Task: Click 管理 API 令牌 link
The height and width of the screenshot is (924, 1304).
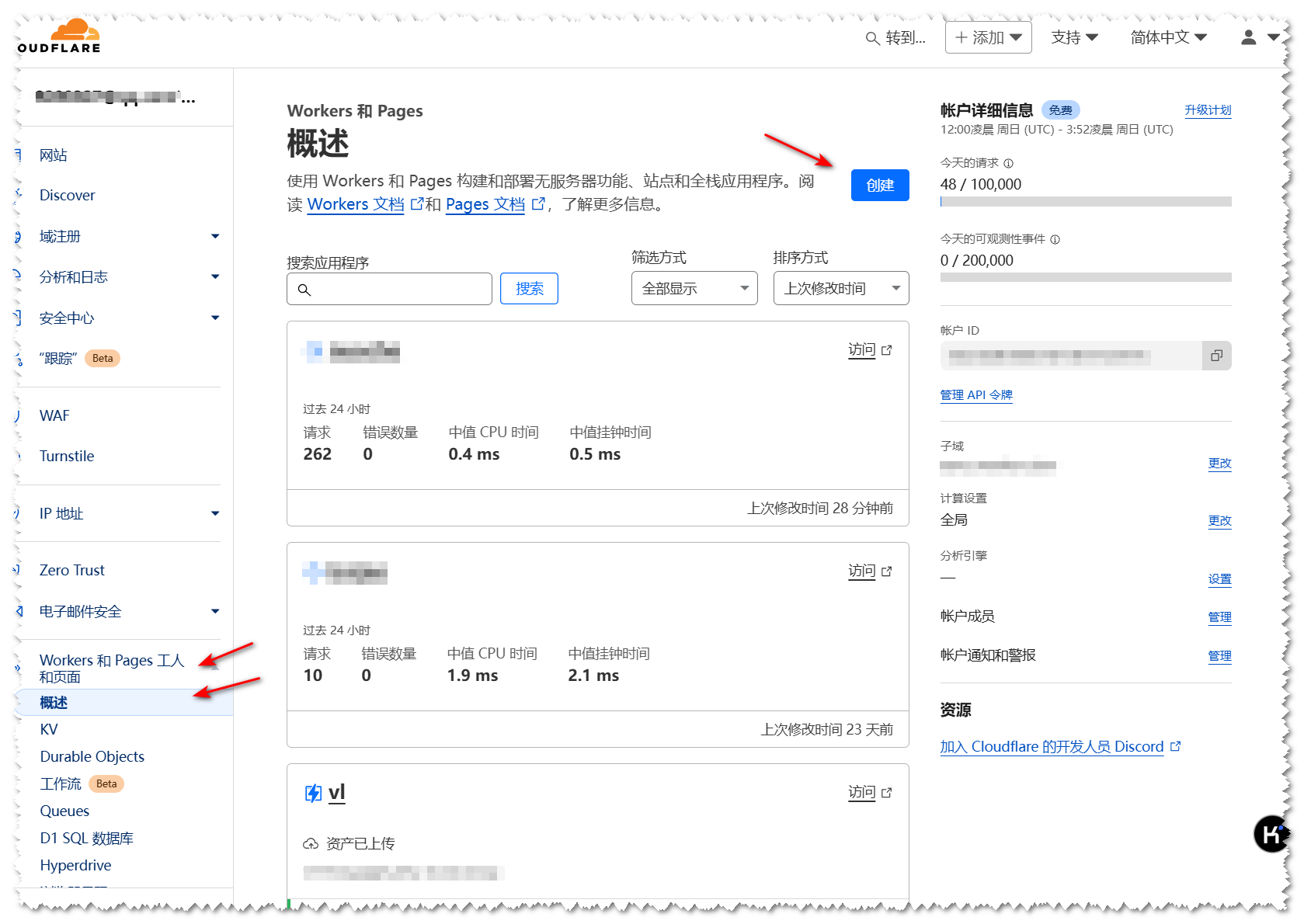Action: click(x=976, y=394)
